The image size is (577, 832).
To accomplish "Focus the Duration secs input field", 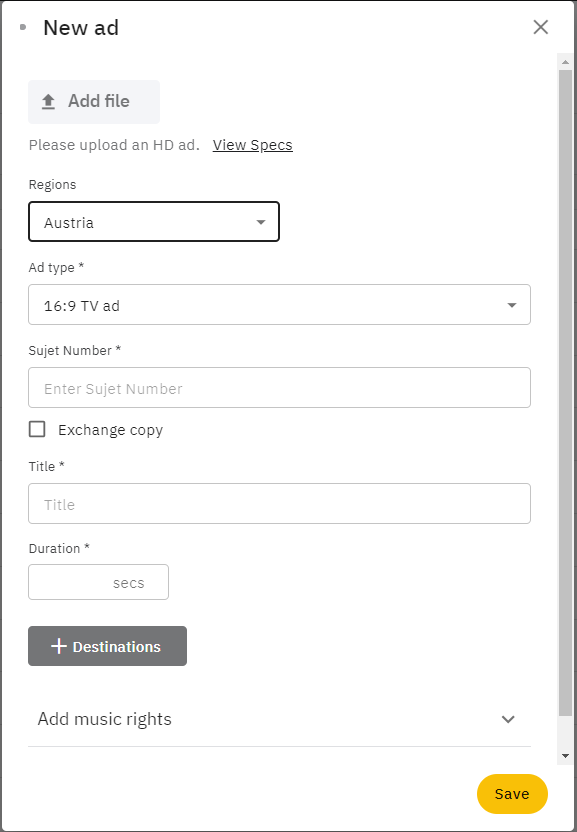I will coord(98,582).
